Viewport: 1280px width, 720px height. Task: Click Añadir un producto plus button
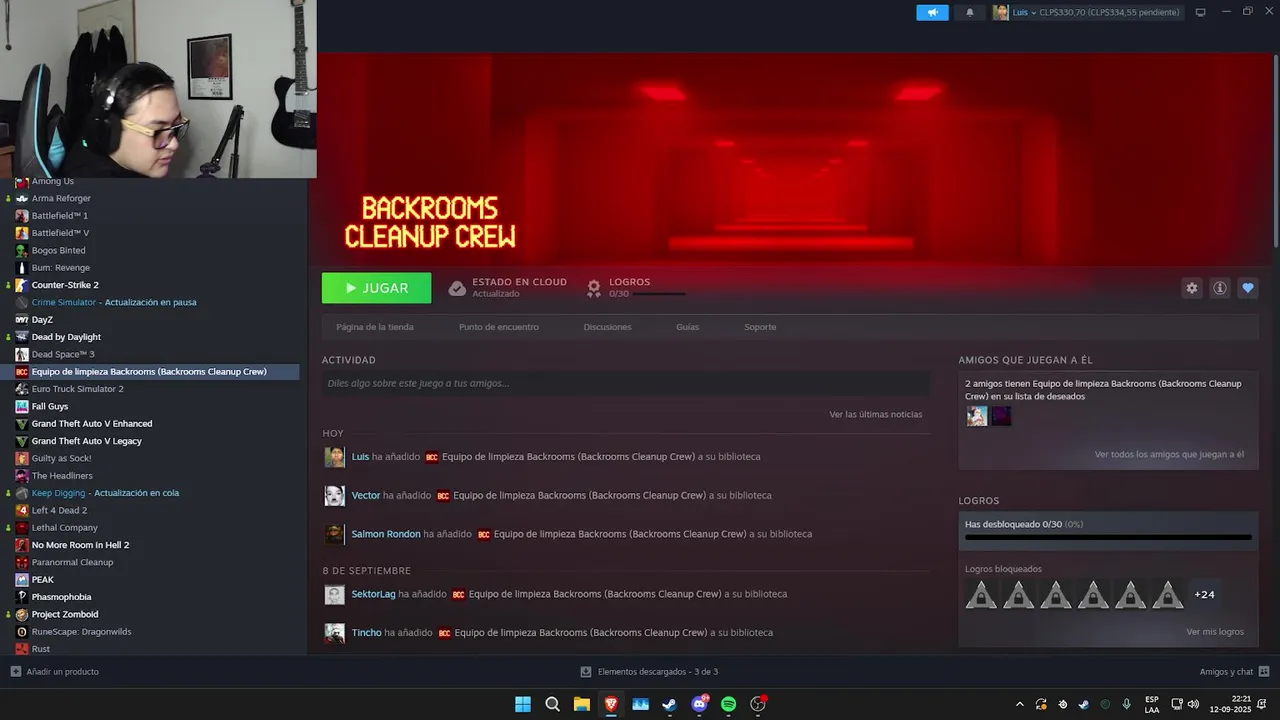pyautogui.click(x=15, y=672)
